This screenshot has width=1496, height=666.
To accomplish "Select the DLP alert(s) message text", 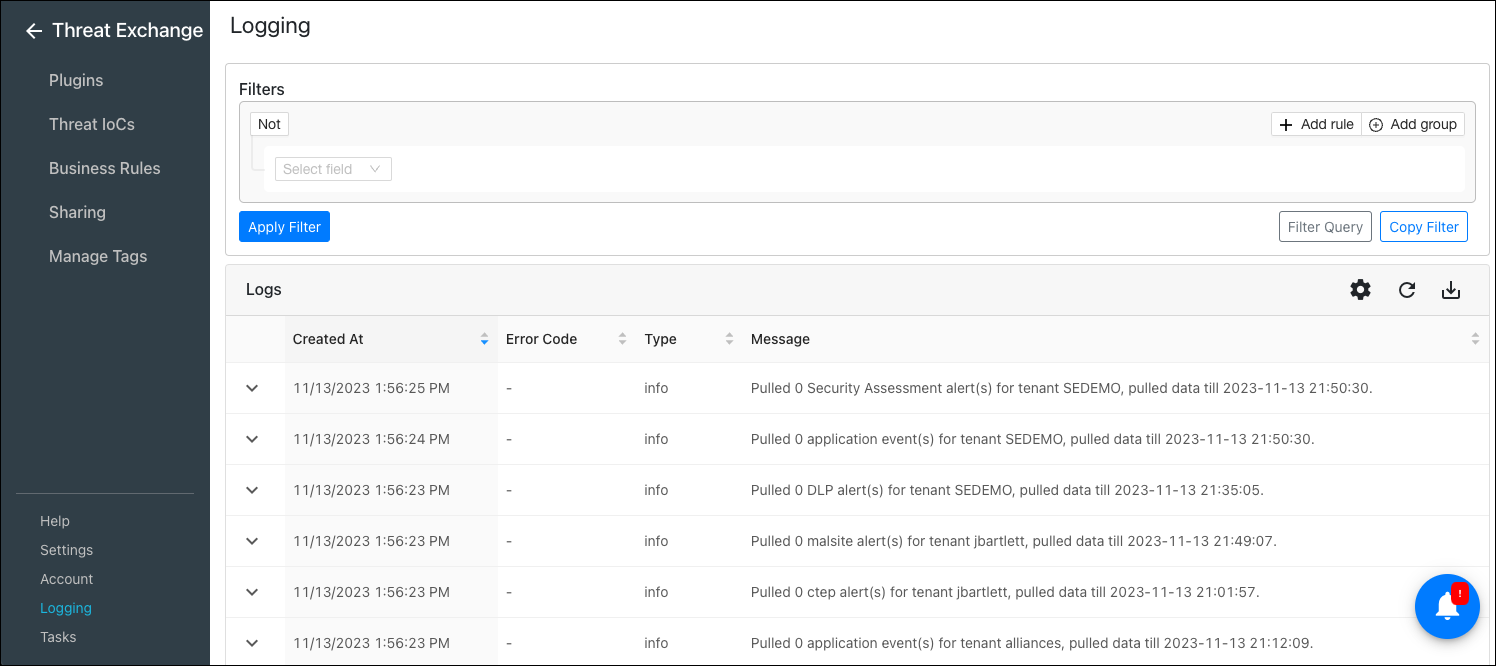I will [1007, 490].
